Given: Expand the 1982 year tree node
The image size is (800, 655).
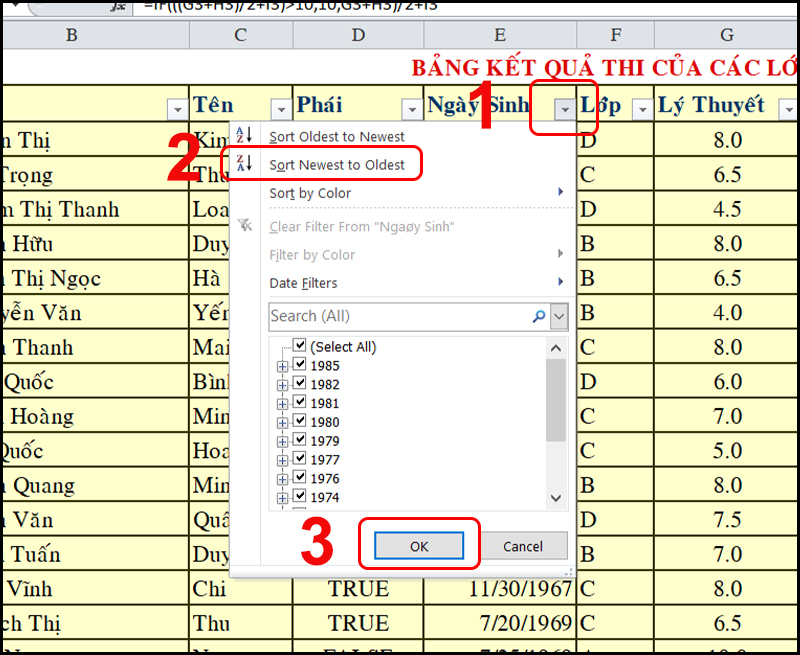Looking at the screenshot, I should coord(282,384).
